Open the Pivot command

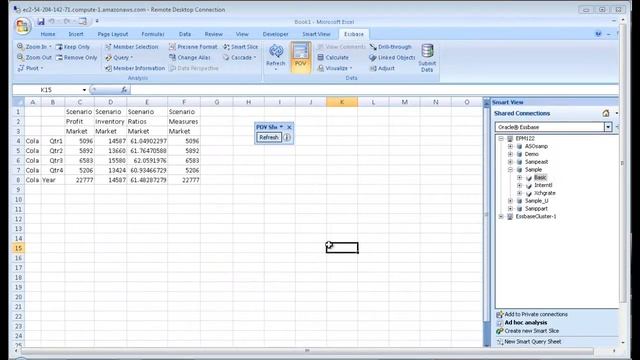pos(31,68)
